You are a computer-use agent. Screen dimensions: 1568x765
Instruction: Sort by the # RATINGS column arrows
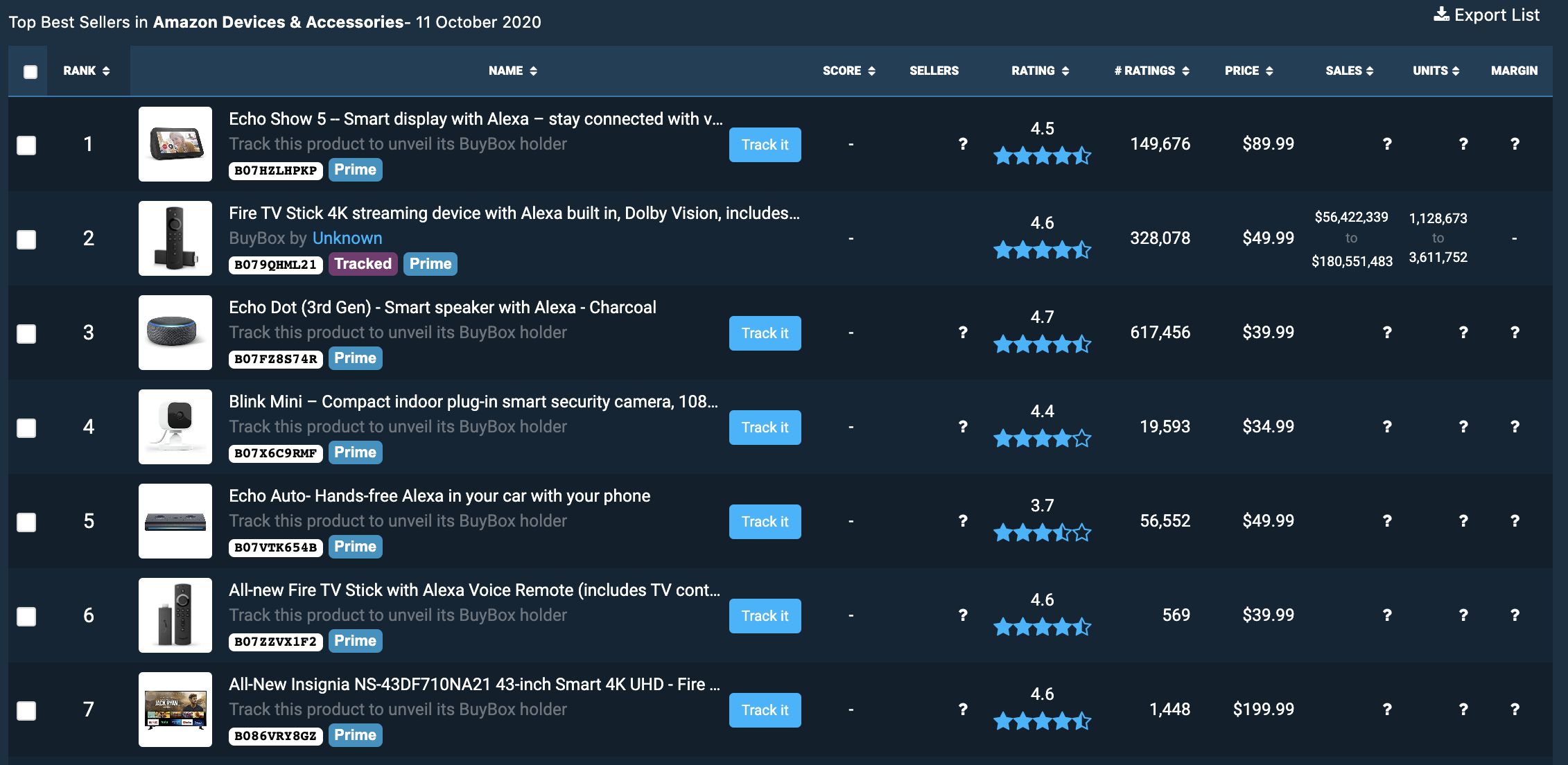pyautogui.click(x=1186, y=71)
